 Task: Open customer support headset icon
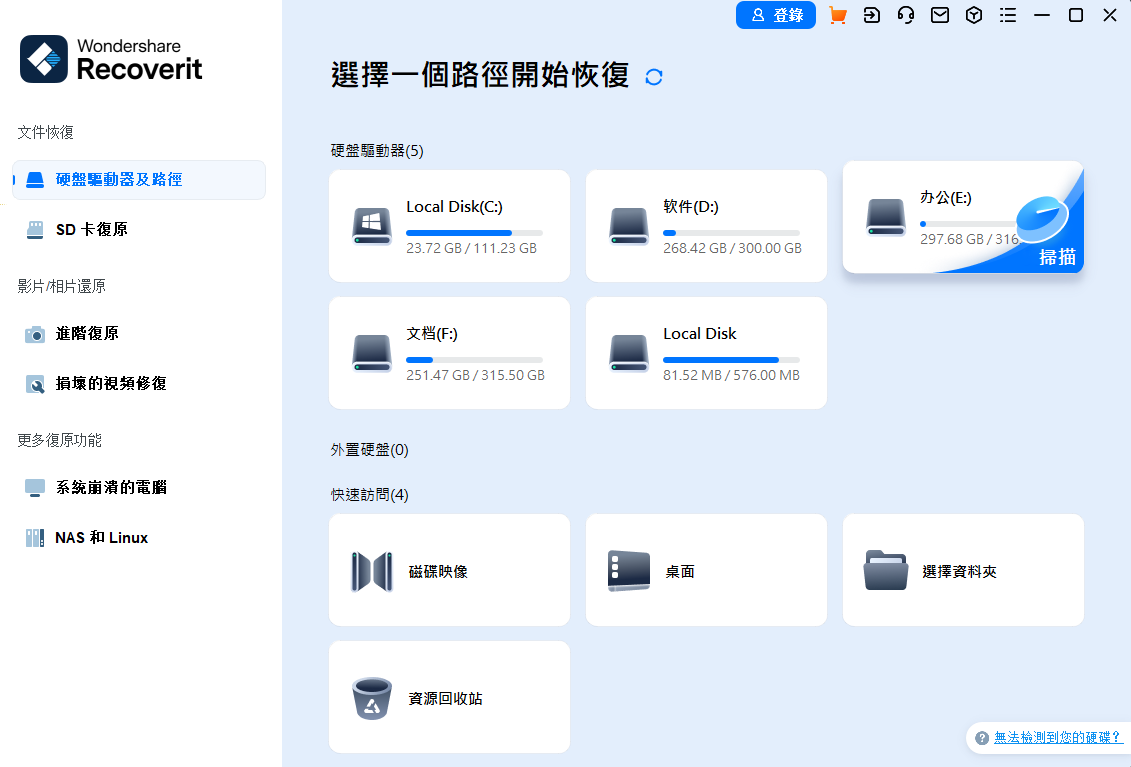[x=906, y=15]
